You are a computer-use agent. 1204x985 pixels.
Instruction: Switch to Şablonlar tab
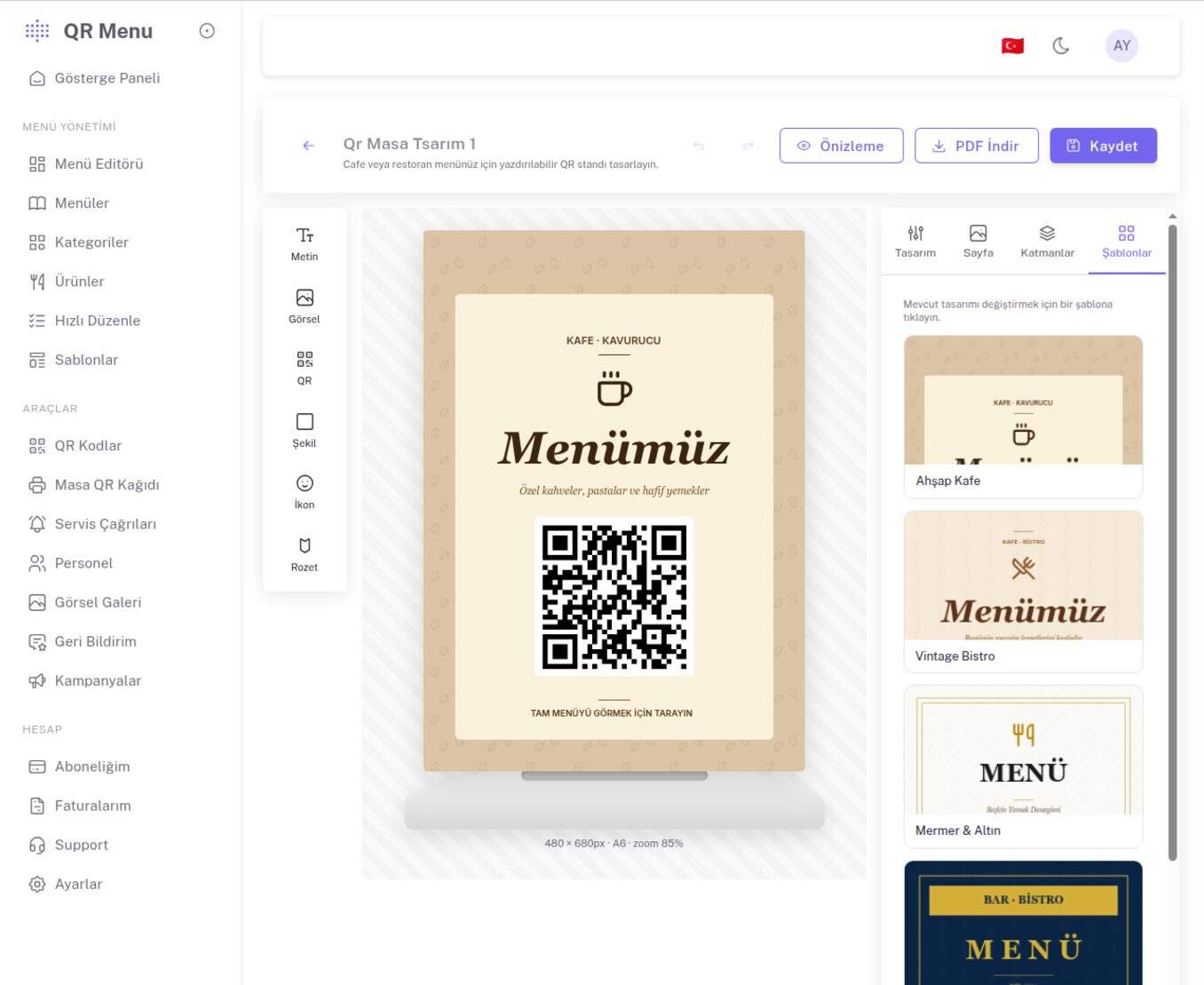pyautogui.click(x=1127, y=242)
